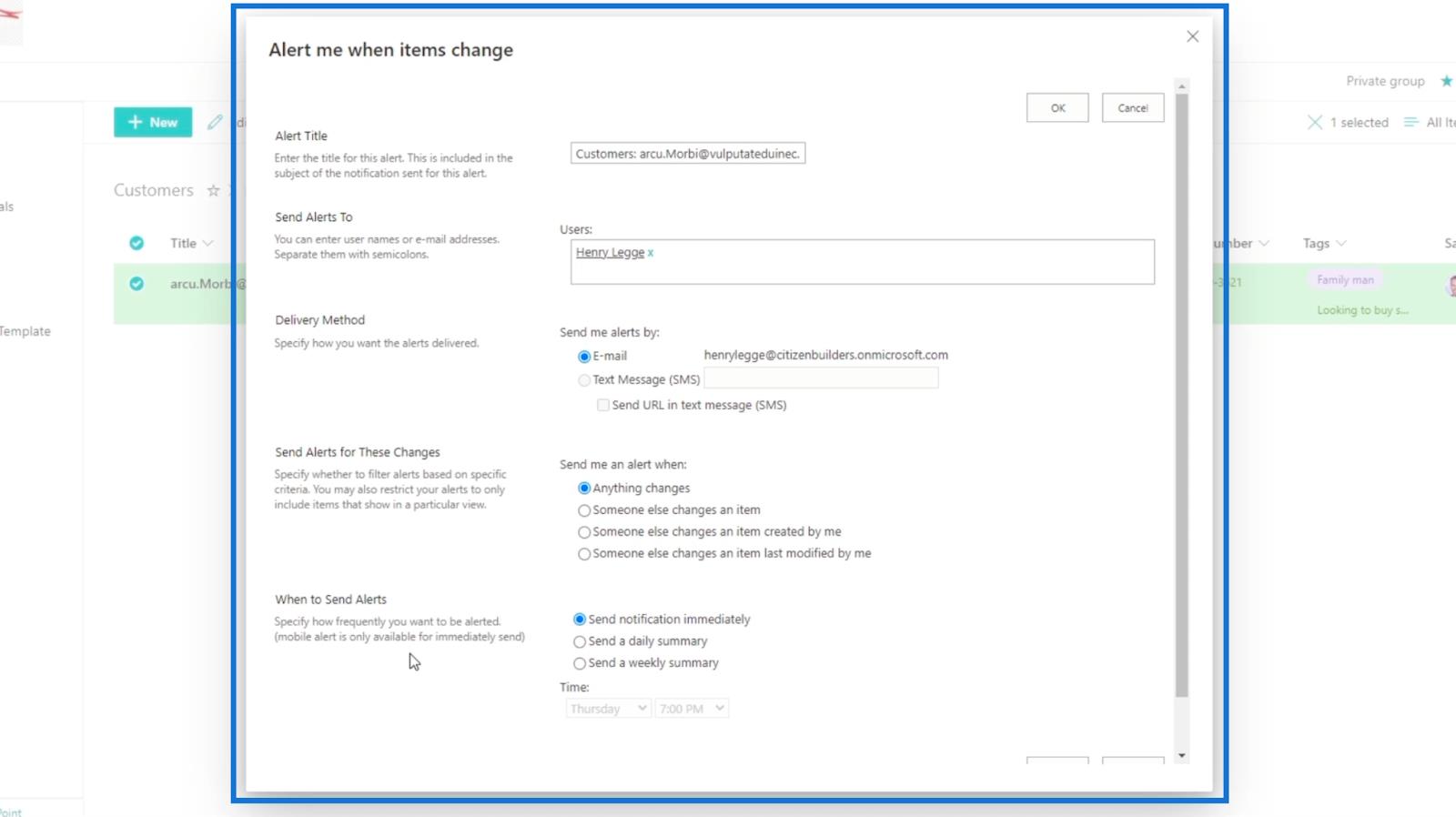Viewport: 1456px width, 817px height.
Task: Select Text Message (SMS) delivery method
Action: (x=584, y=380)
